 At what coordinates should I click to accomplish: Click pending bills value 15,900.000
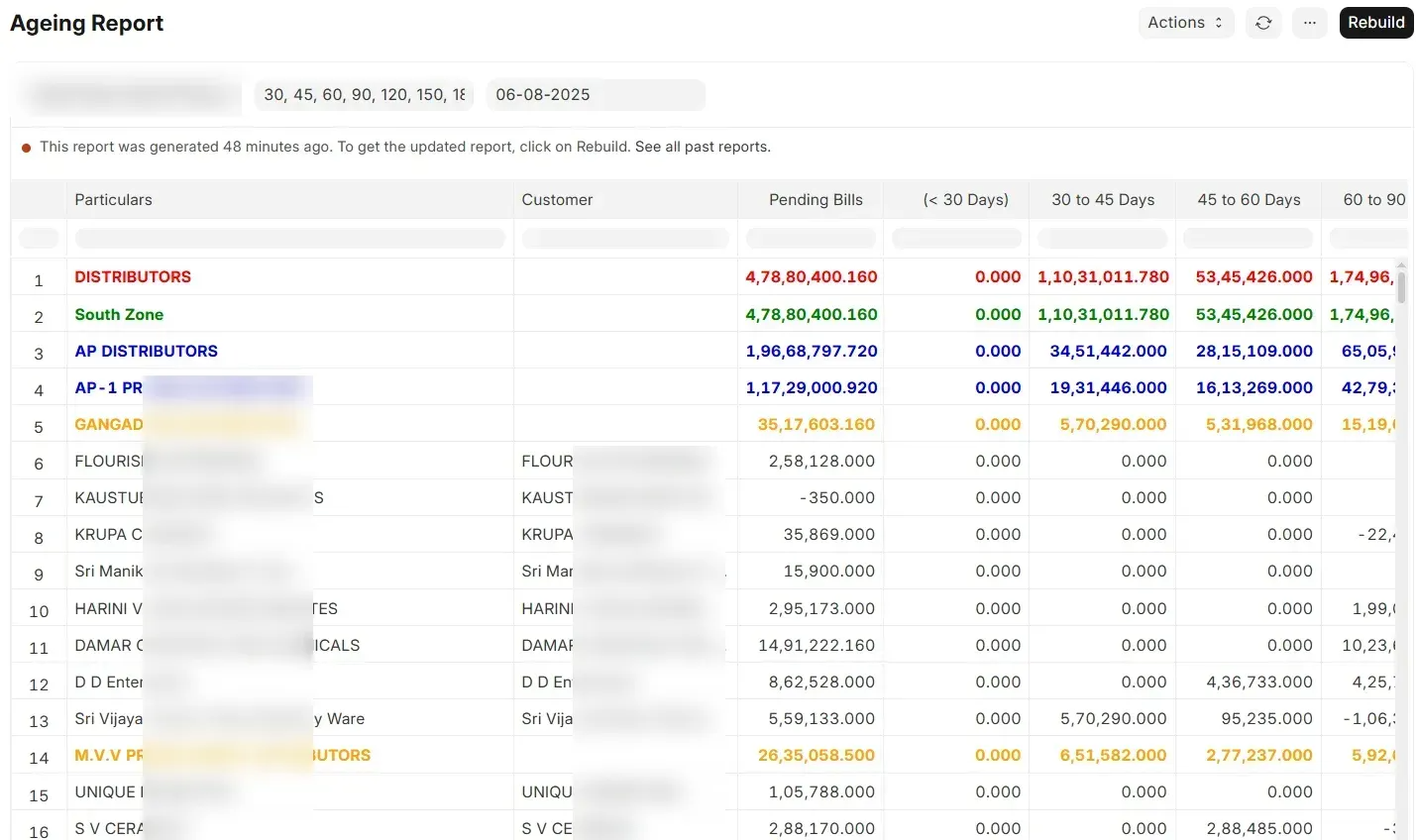[828, 571]
